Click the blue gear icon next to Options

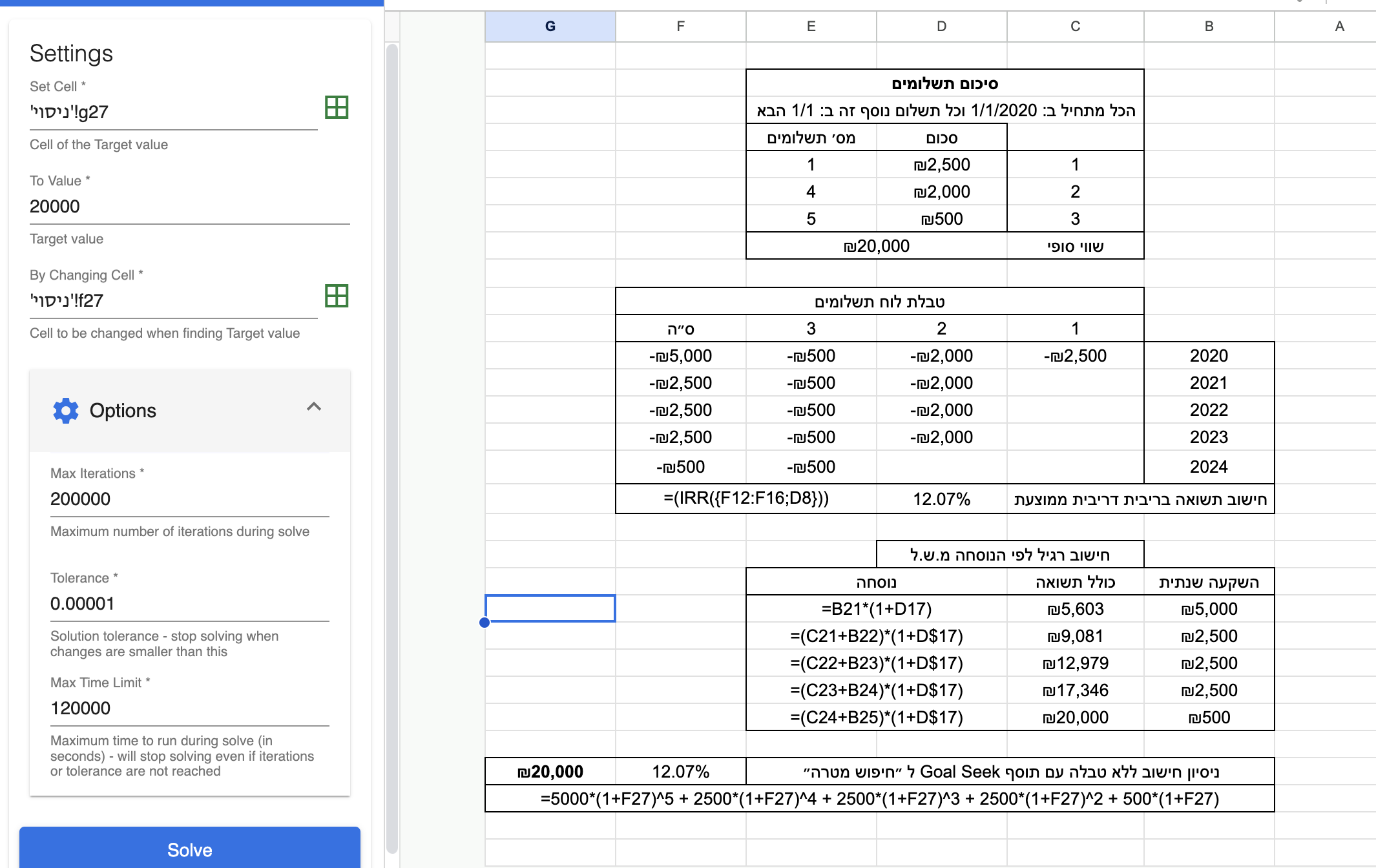pyautogui.click(x=67, y=410)
